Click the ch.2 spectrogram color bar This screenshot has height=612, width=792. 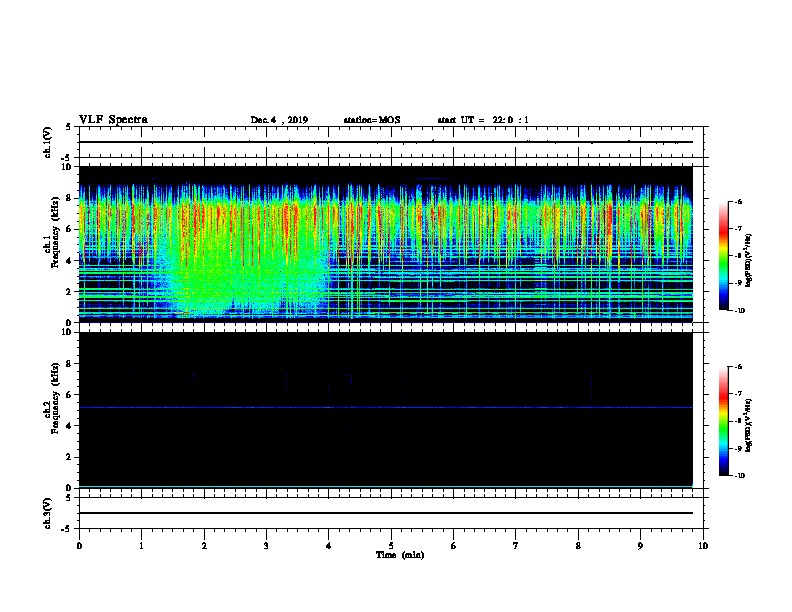724,421
